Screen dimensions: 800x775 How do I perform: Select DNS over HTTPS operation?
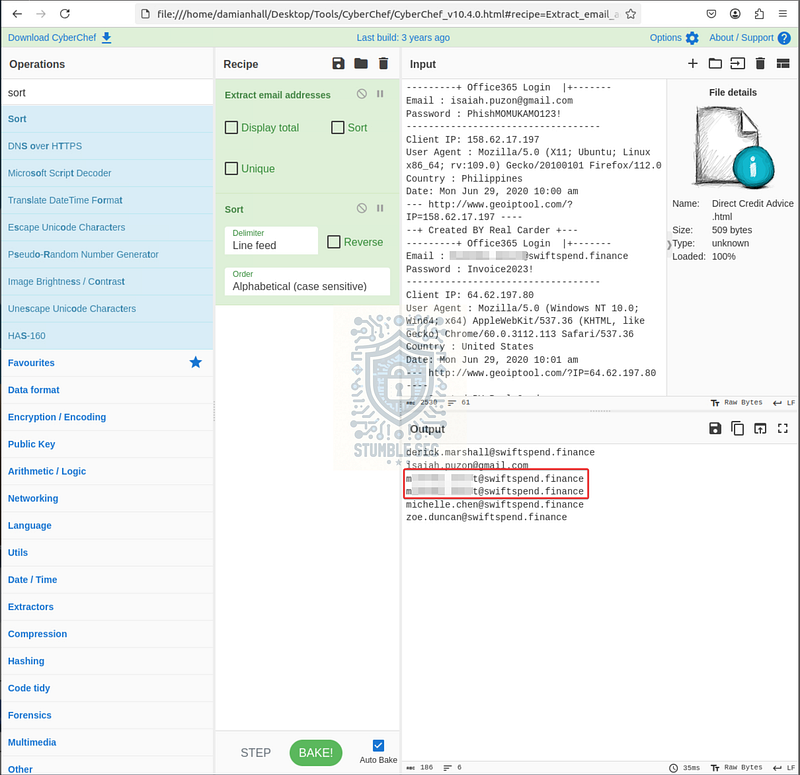107,146
